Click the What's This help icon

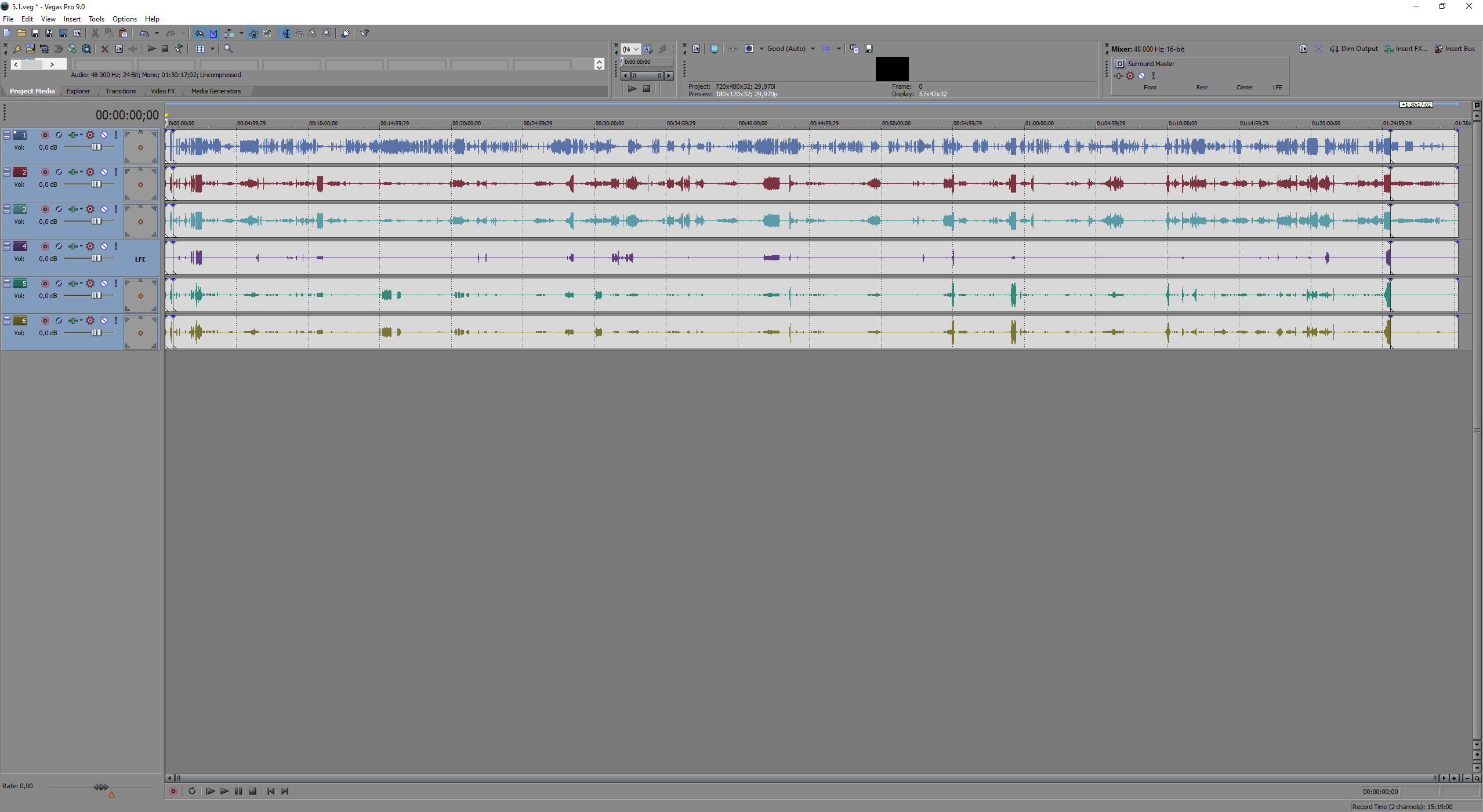(x=365, y=33)
